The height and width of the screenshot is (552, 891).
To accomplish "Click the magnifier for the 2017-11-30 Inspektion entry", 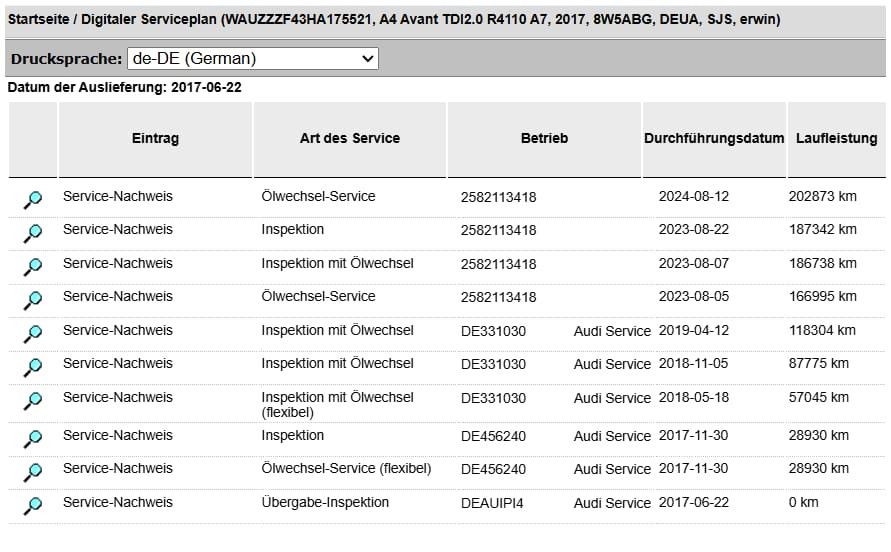I will point(33,439).
